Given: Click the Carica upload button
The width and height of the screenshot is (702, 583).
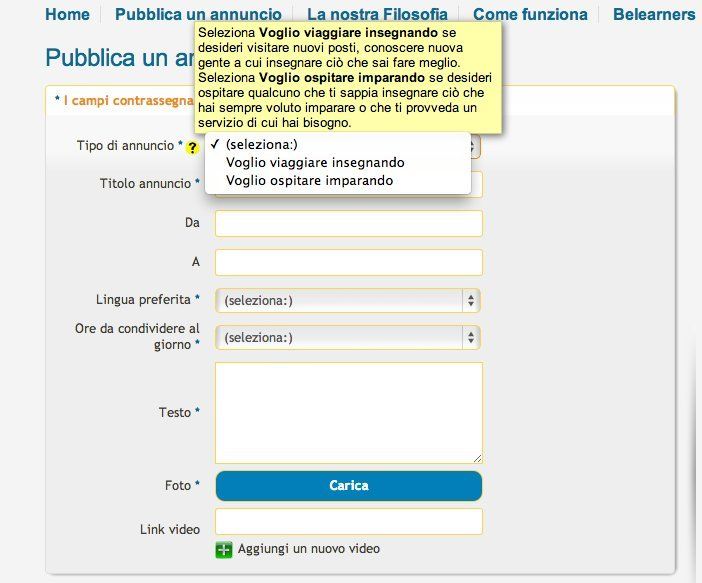Looking at the screenshot, I should [x=349, y=485].
